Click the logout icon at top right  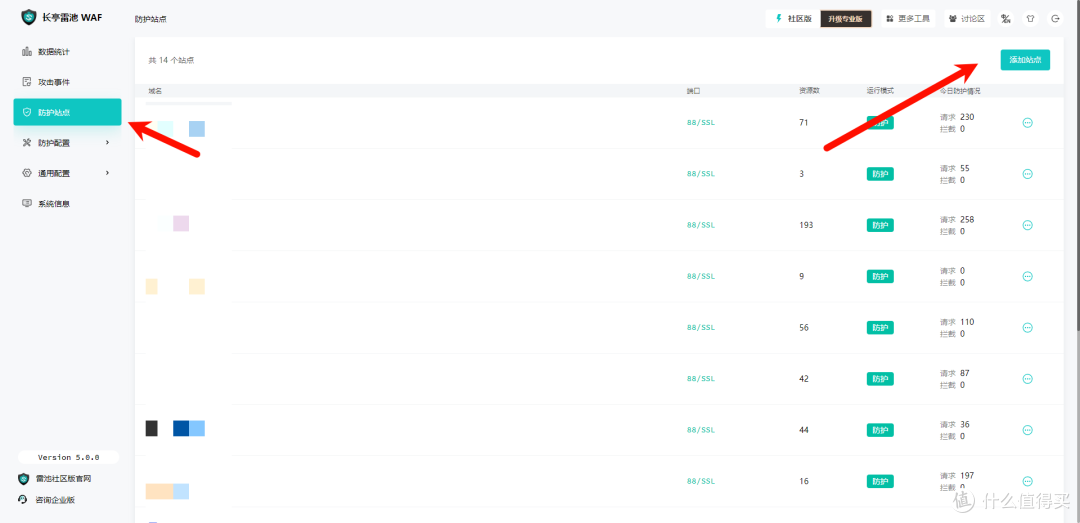click(1057, 18)
